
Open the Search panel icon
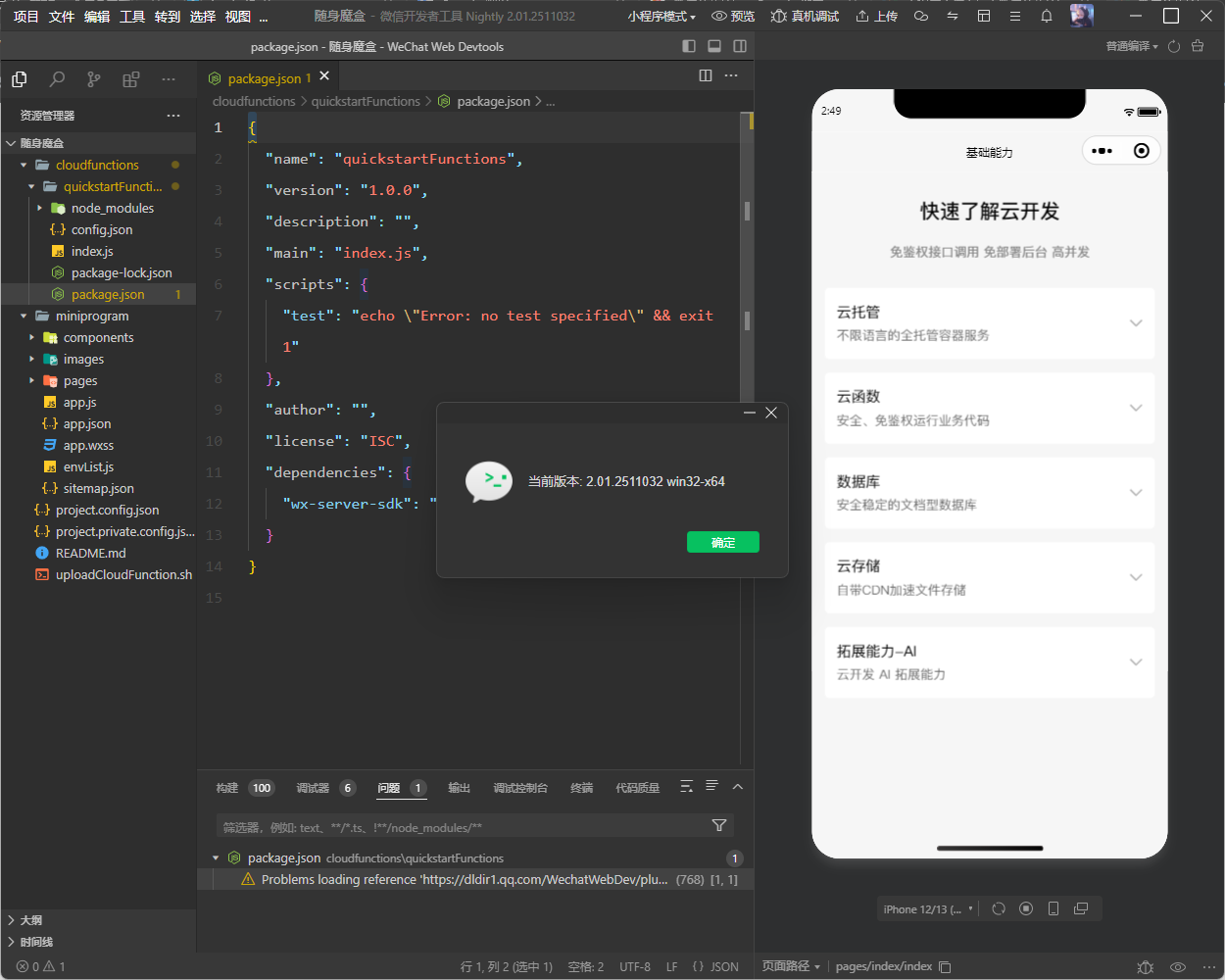point(57,79)
